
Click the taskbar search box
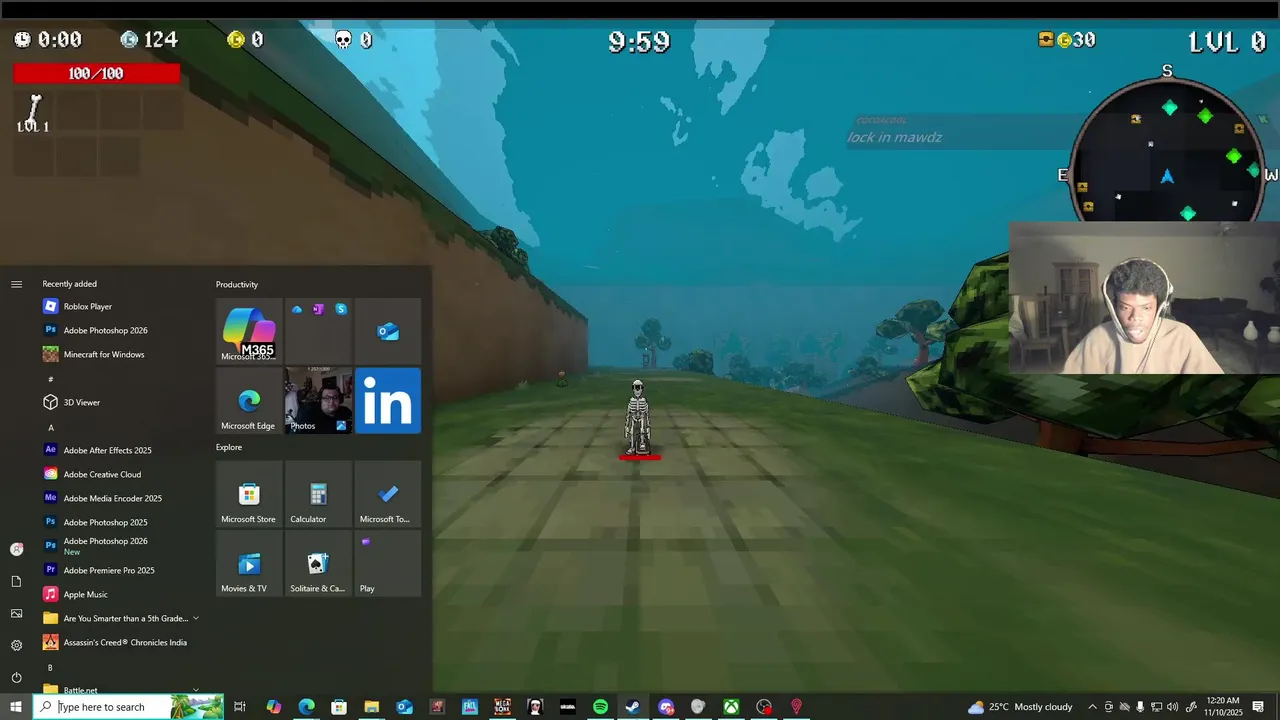point(130,707)
